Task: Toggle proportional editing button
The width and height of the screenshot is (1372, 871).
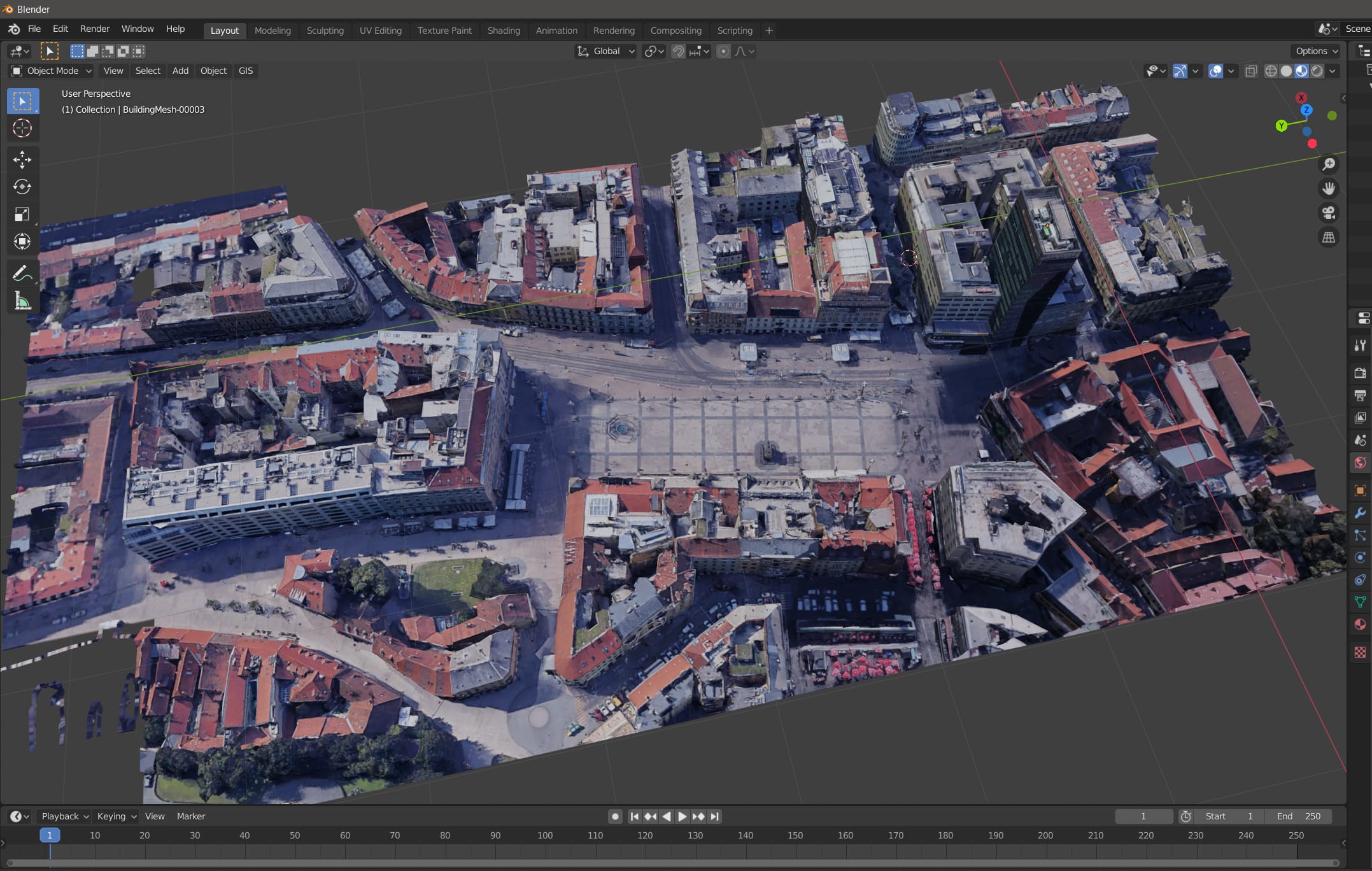Action: tap(723, 52)
